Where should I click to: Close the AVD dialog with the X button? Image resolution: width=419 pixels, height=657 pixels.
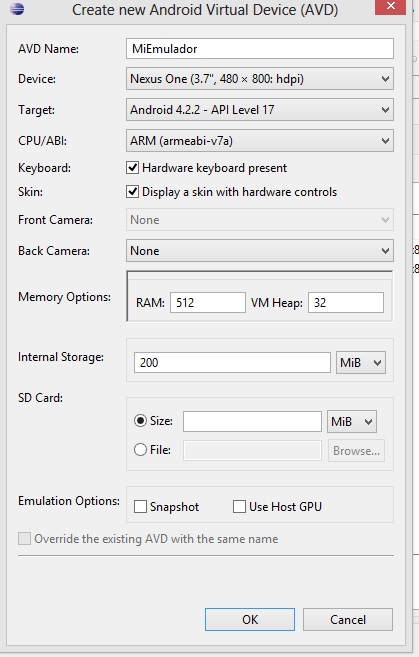(391, 7)
